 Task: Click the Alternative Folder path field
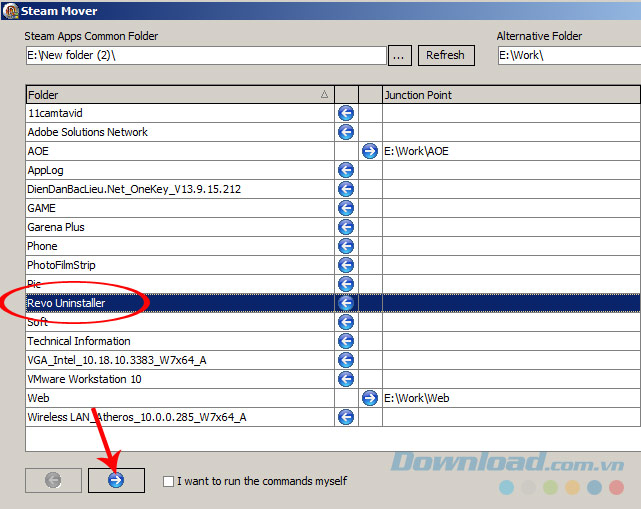click(x=569, y=55)
